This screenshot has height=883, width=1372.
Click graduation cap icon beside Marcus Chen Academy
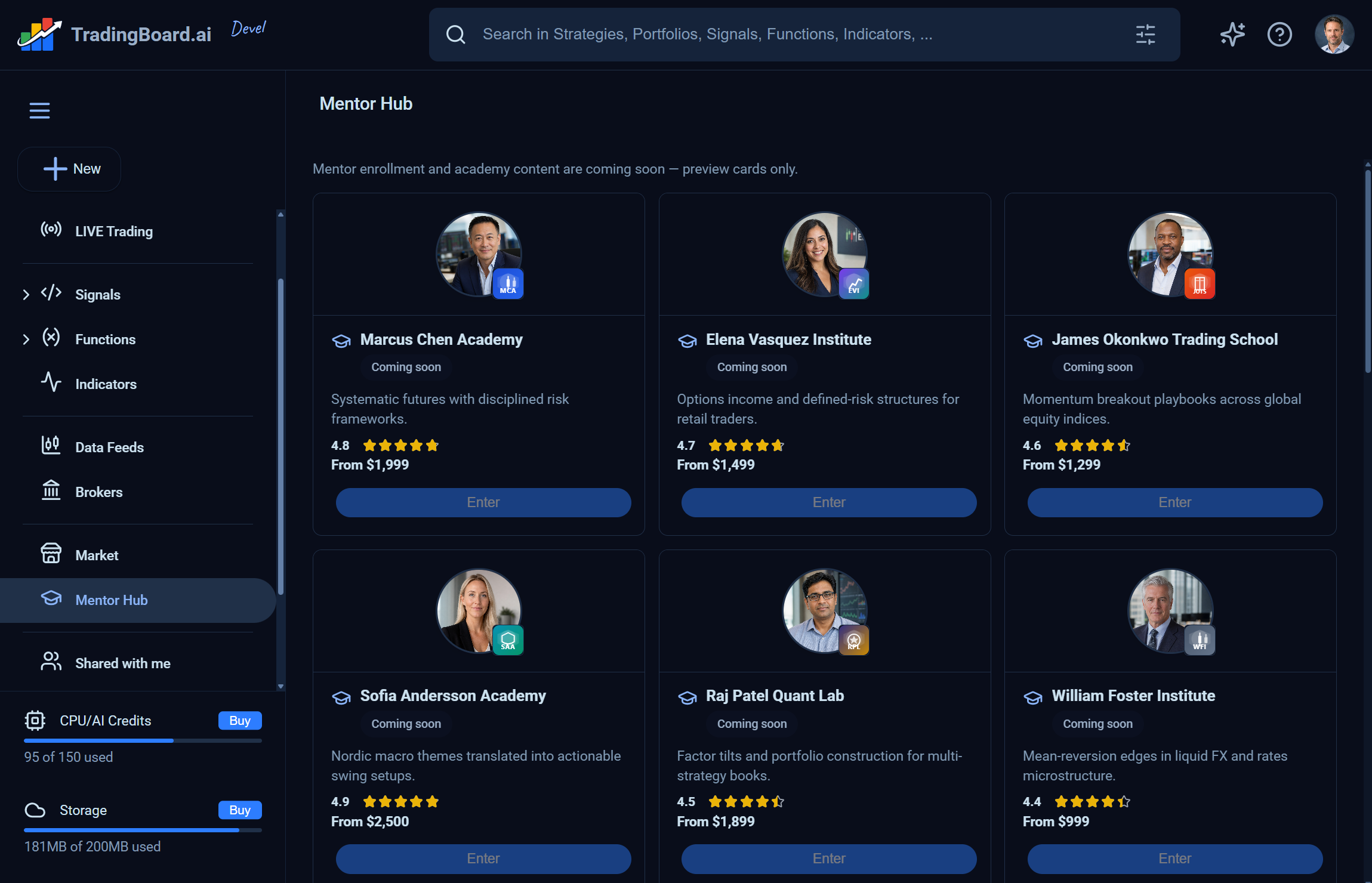pyautogui.click(x=341, y=341)
